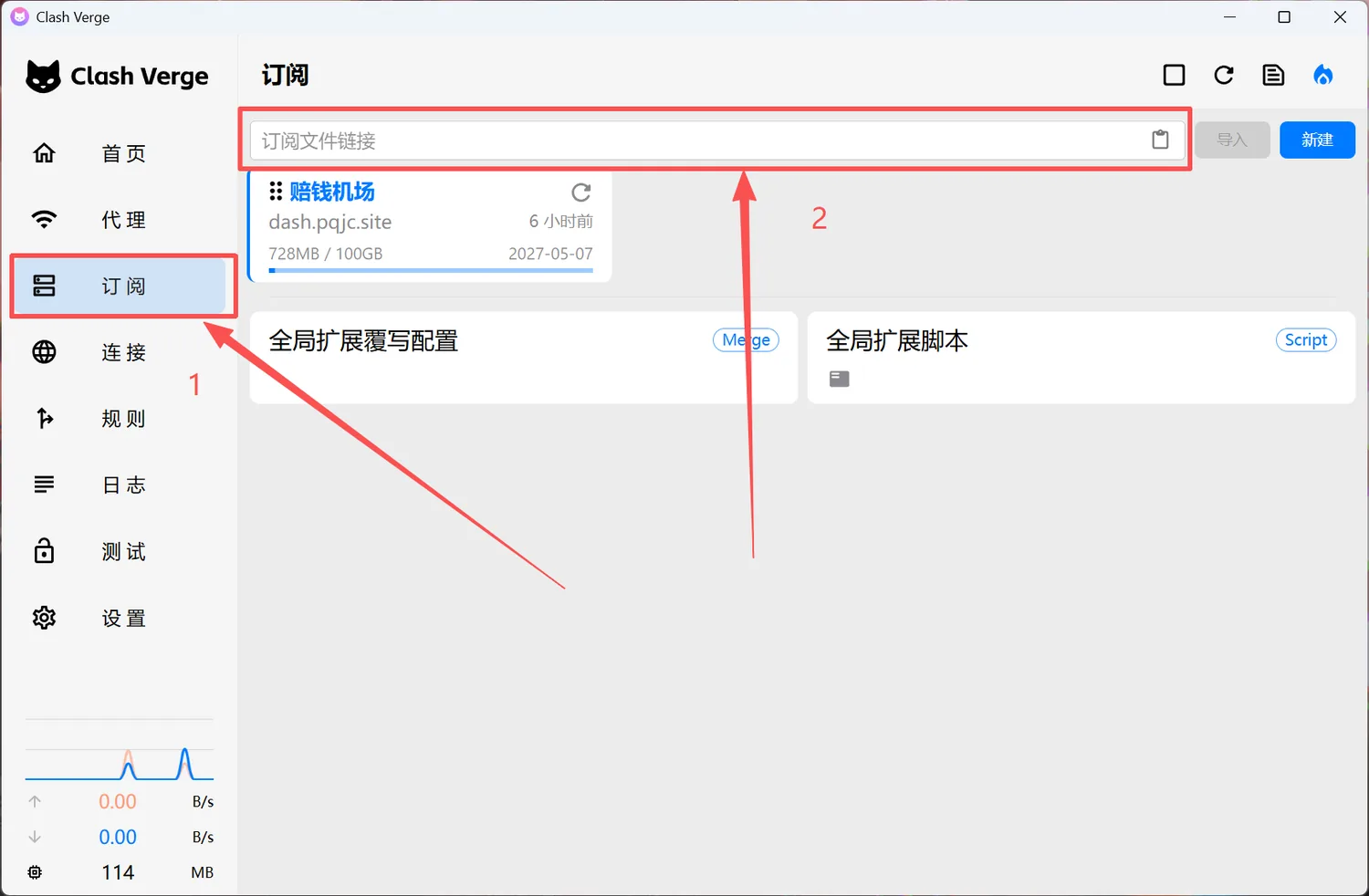The width and height of the screenshot is (1369, 896).
Task: Click the dash.pqjc.site text
Action: [329, 222]
